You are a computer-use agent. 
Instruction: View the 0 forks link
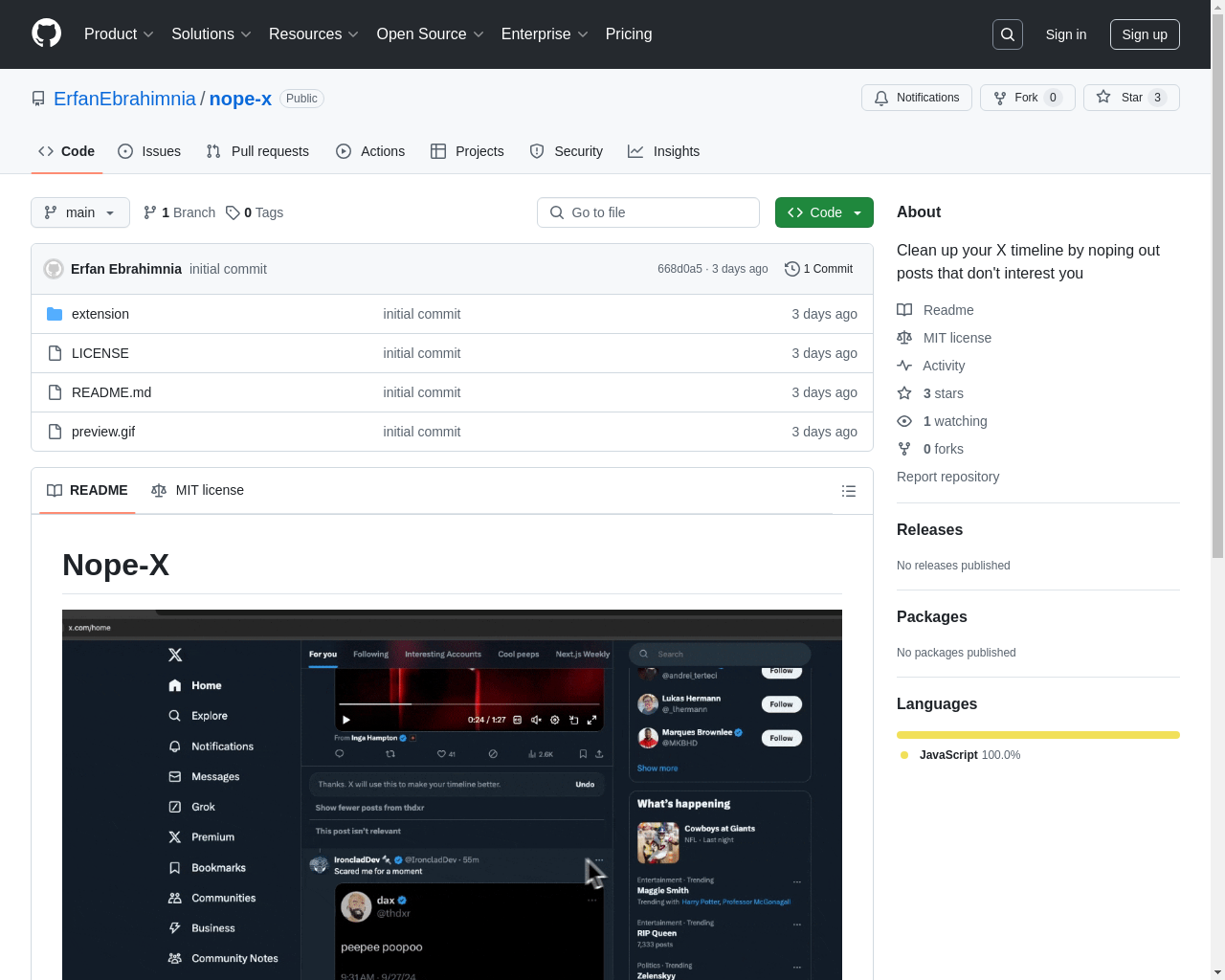(x=930, y=449)
